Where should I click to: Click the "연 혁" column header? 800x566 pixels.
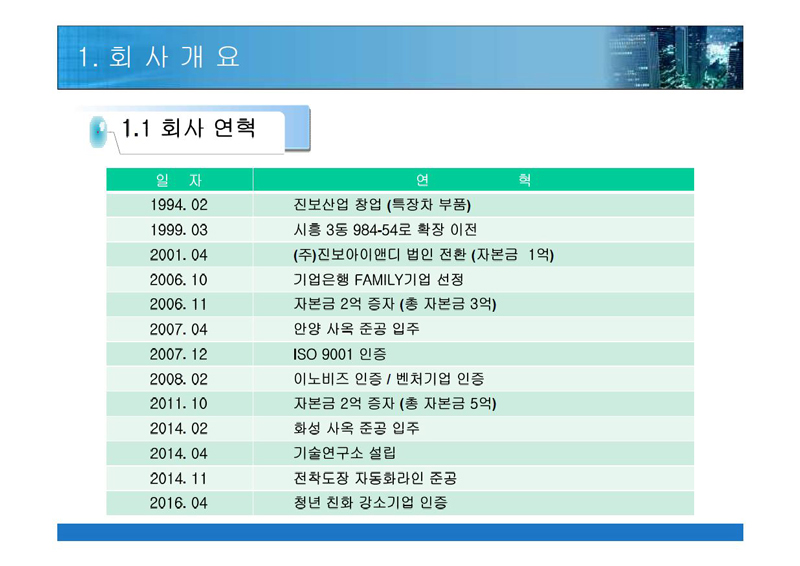point(473,180)
